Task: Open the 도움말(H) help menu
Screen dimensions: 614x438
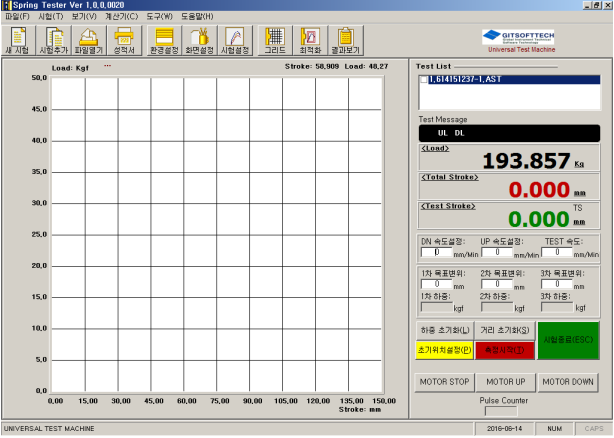Action: point(197,16)
